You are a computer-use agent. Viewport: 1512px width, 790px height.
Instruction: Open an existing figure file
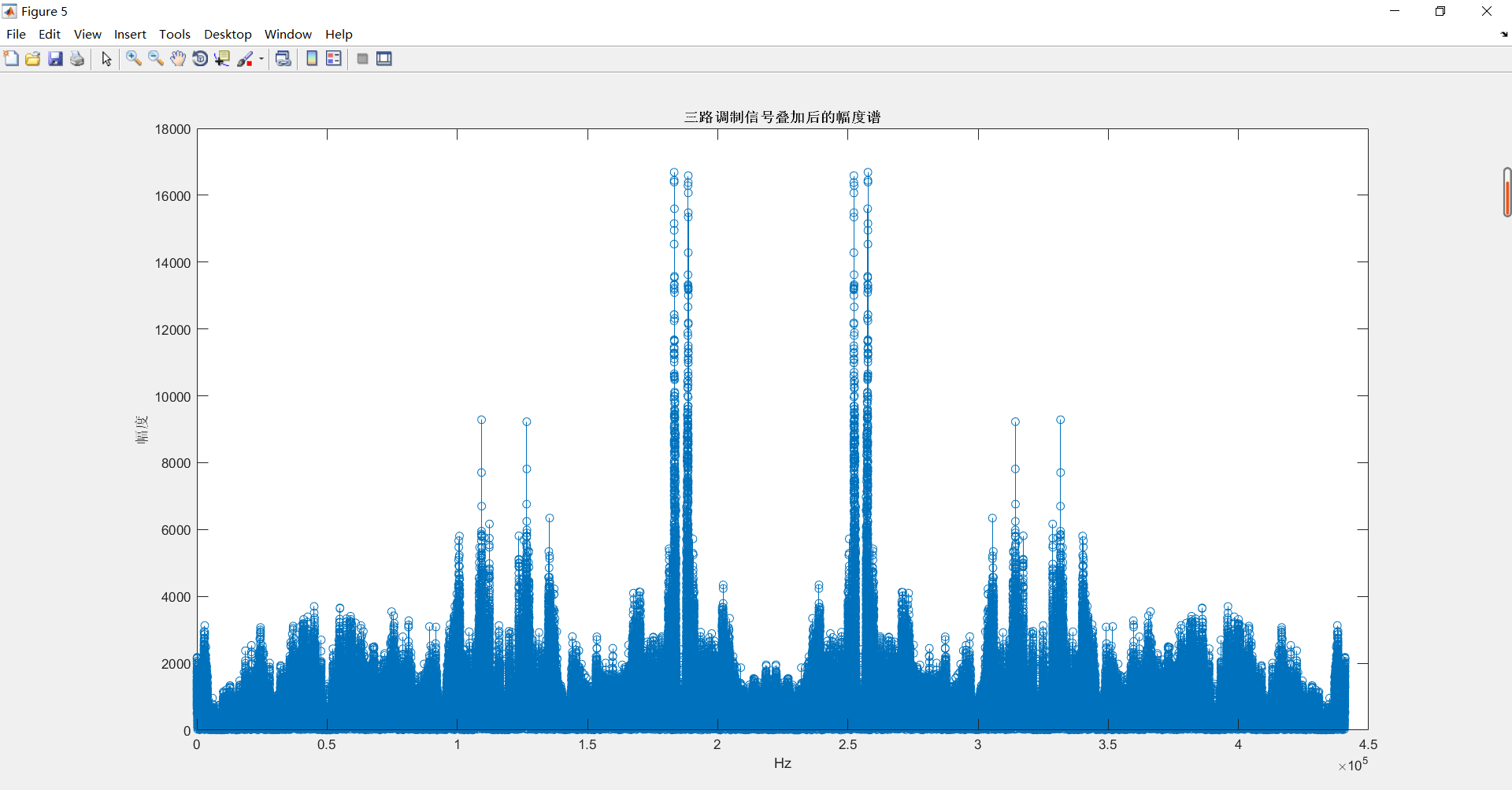(x=33, y=59)
